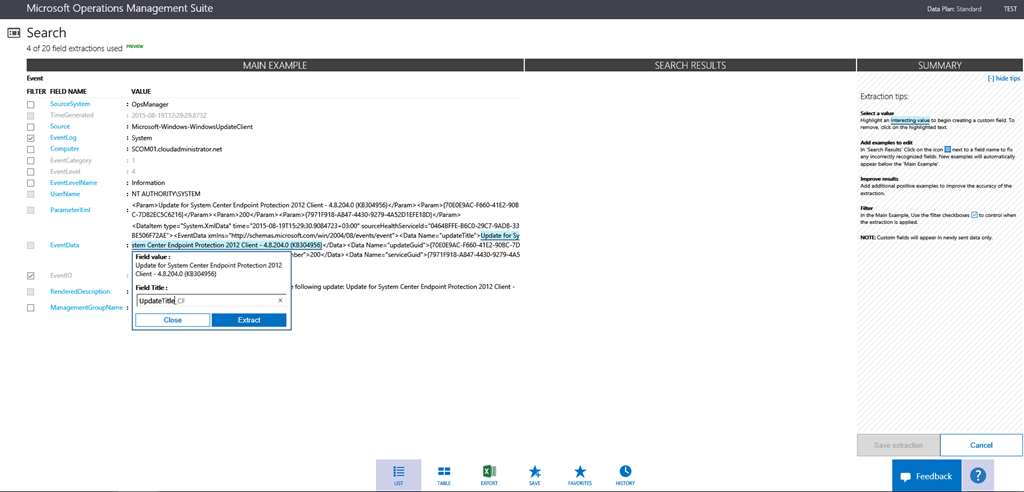
Task: Toggle the SourceSystem filter checkbox
Action: 31,104
